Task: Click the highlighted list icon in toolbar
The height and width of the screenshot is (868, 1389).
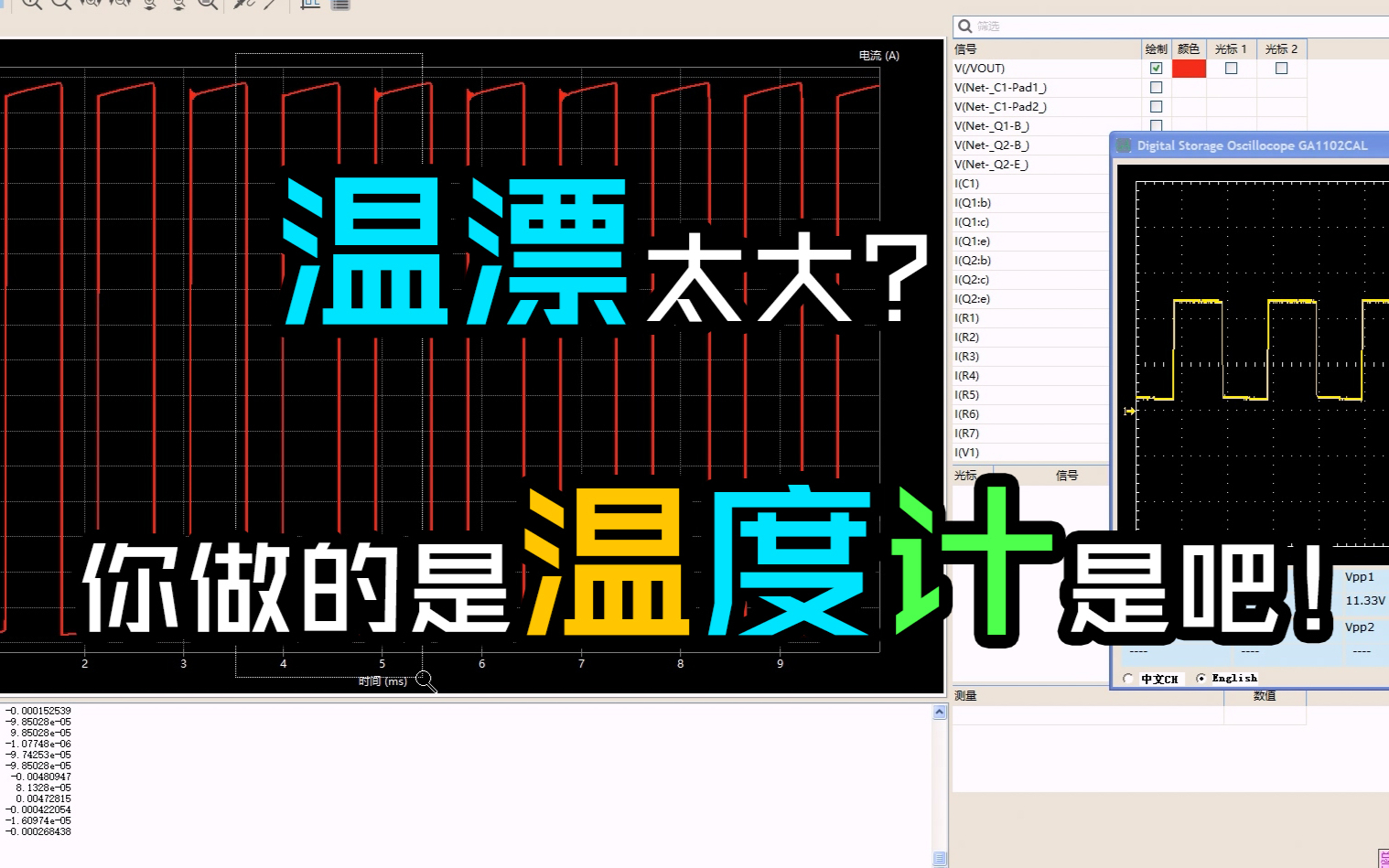Action: click(340, 4)
